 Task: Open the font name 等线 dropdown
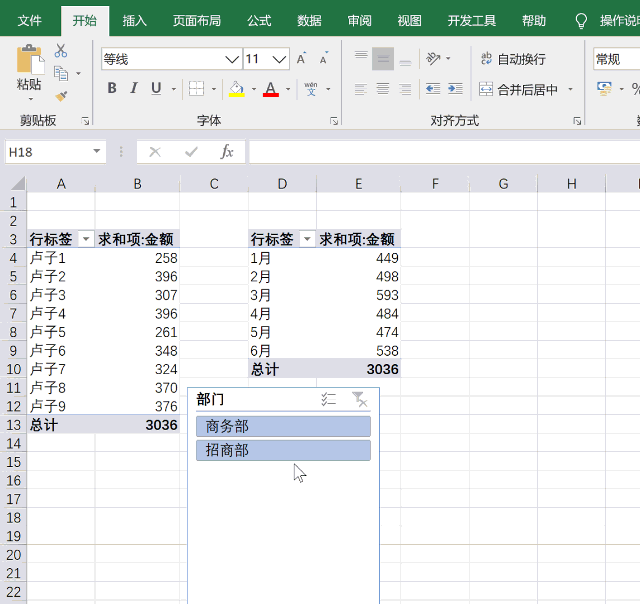pyautogui.click(x=232, y=60)
